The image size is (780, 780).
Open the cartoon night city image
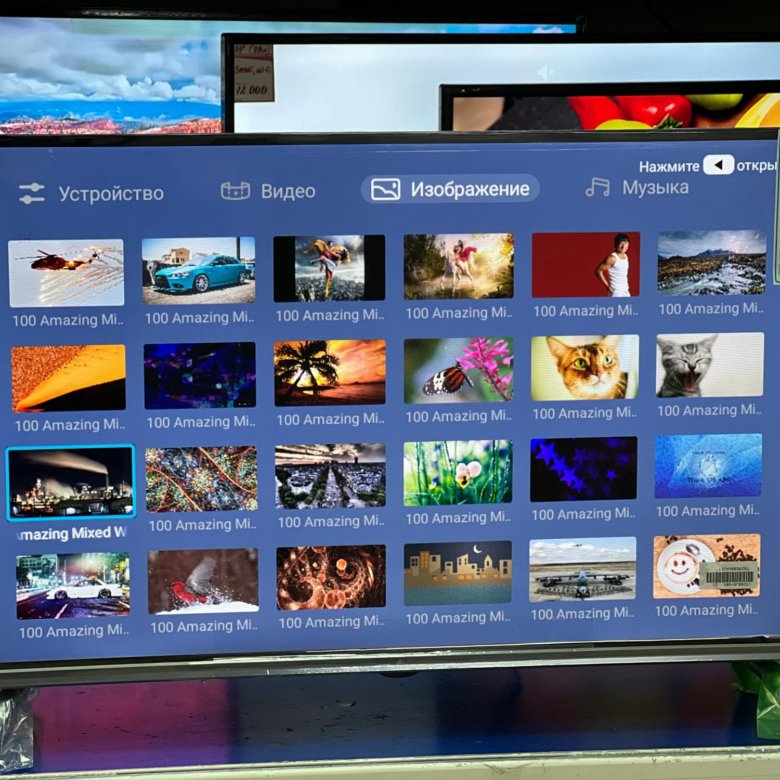[457, 573]
